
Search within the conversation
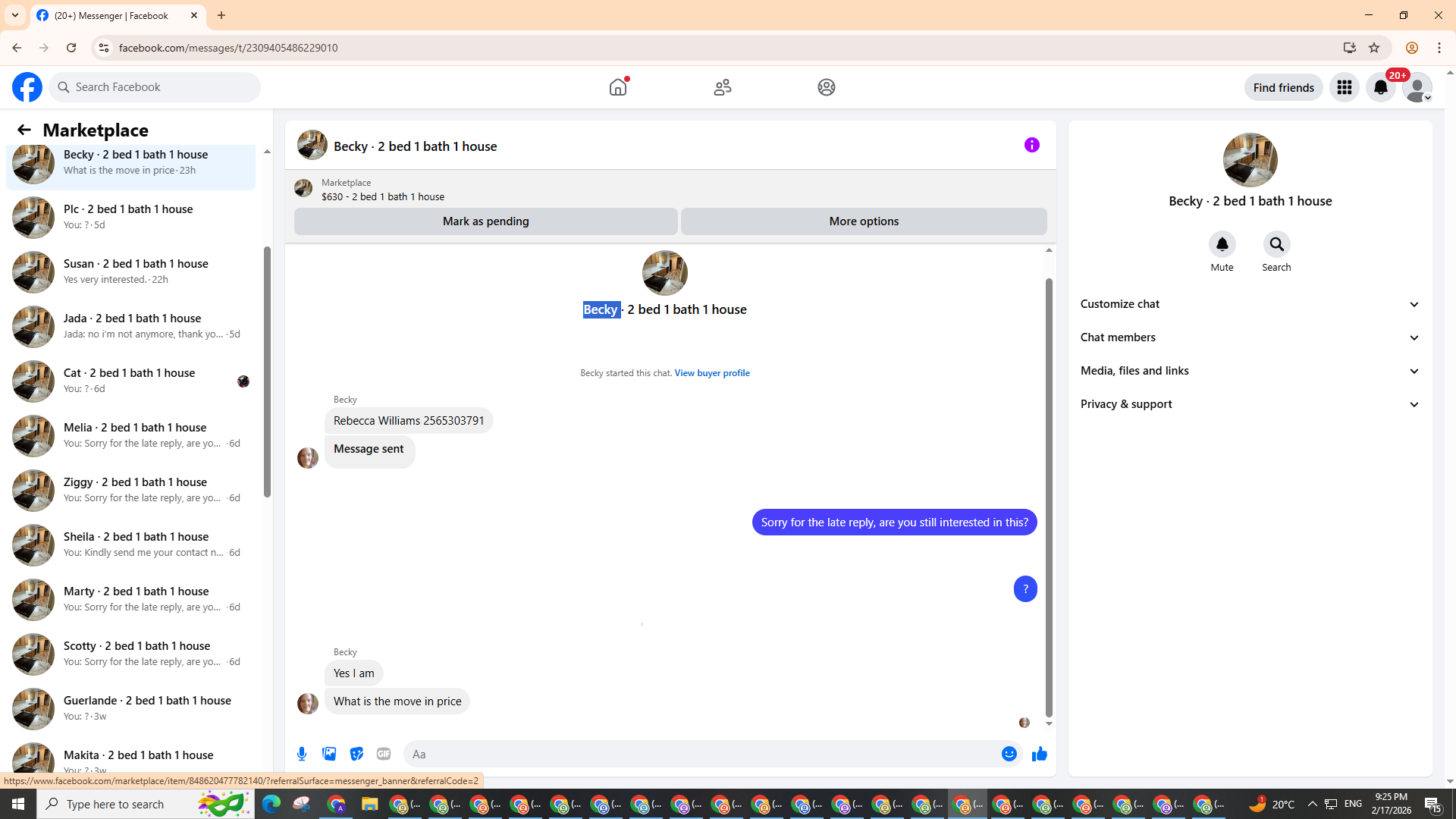(x=1276, y=245)
